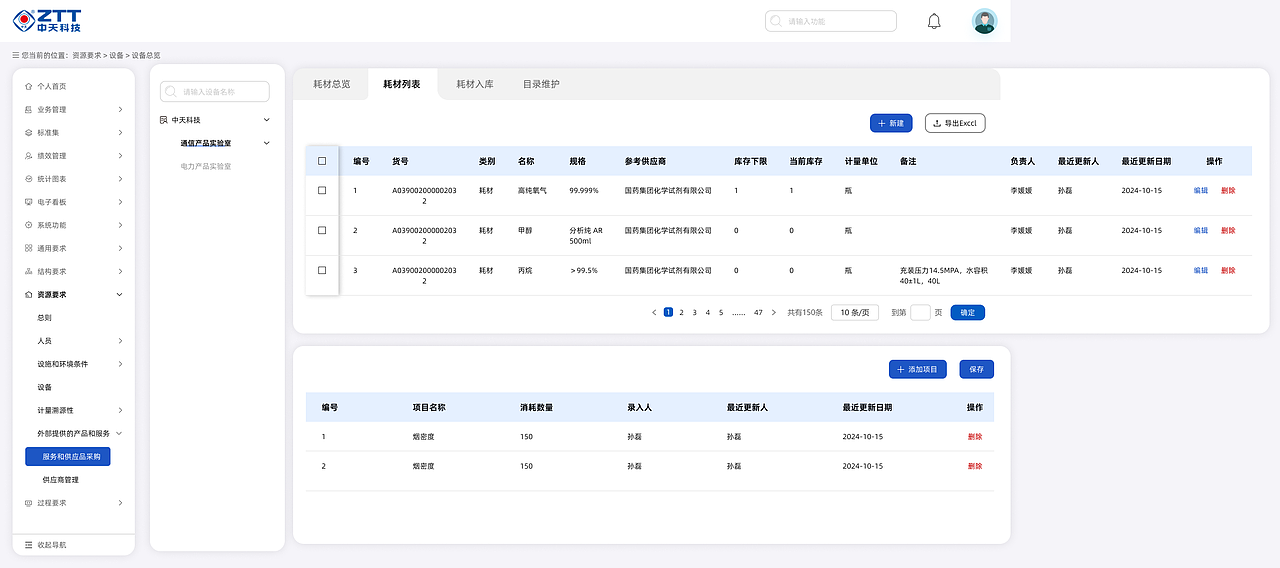The width and height of the screenshot is (1280, 568).
Task: Click the 电子看板 monitor icon
Action: coord(28,202)
